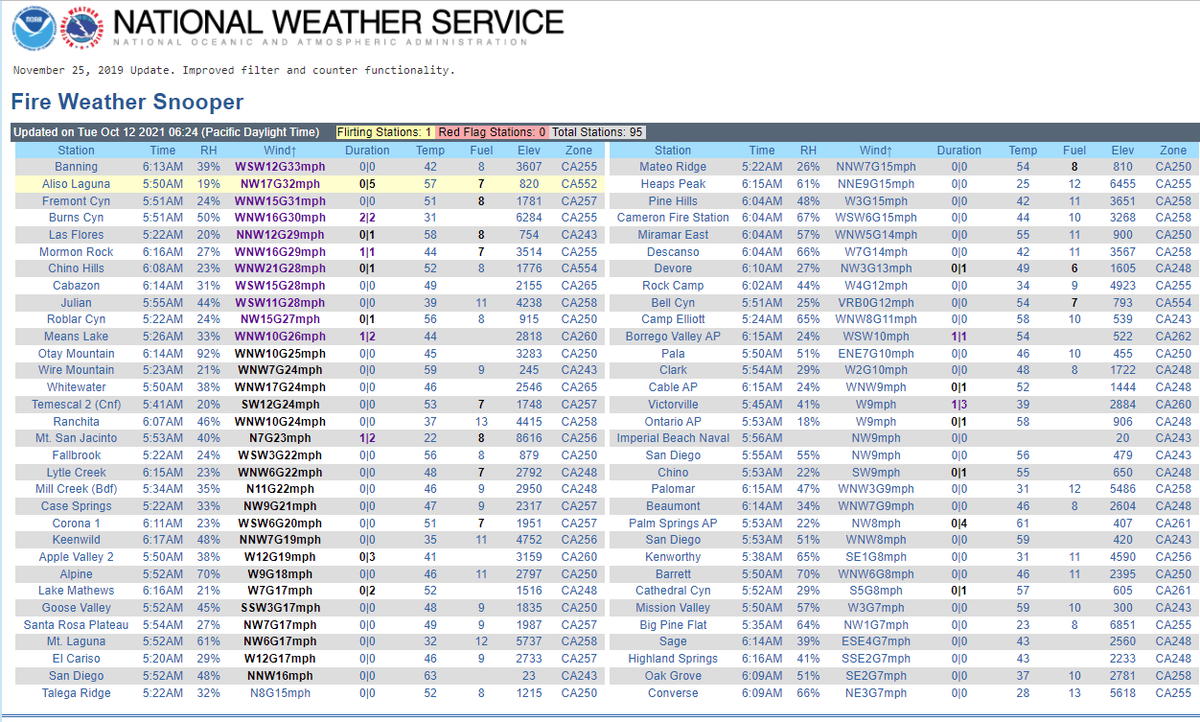This screenshot has height=722, width=1200.
Task: Open the Imperial Beach Naval station link
Action: coord(673,438)
